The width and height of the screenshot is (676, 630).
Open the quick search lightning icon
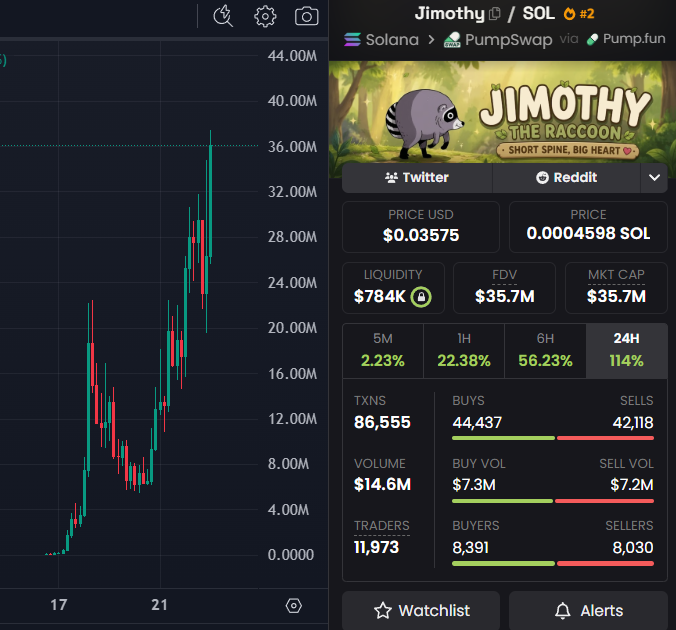[x=223, y=16]
